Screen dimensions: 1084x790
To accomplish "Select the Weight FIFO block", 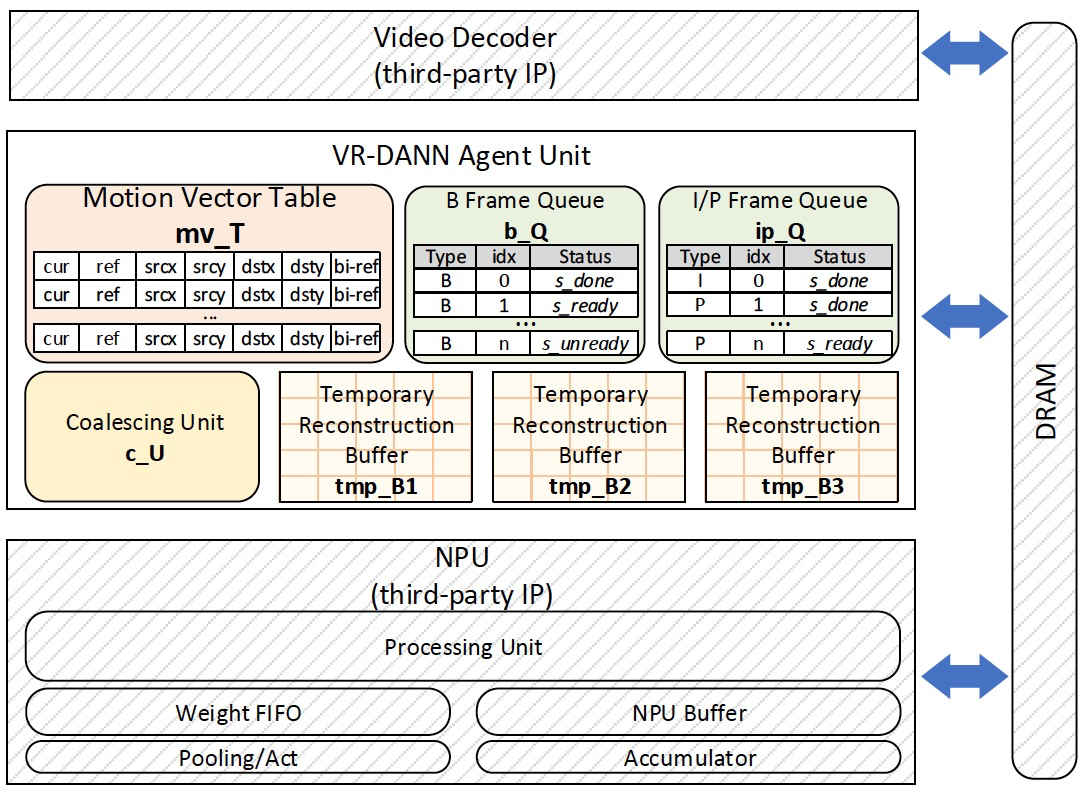I will pos(238,713).
